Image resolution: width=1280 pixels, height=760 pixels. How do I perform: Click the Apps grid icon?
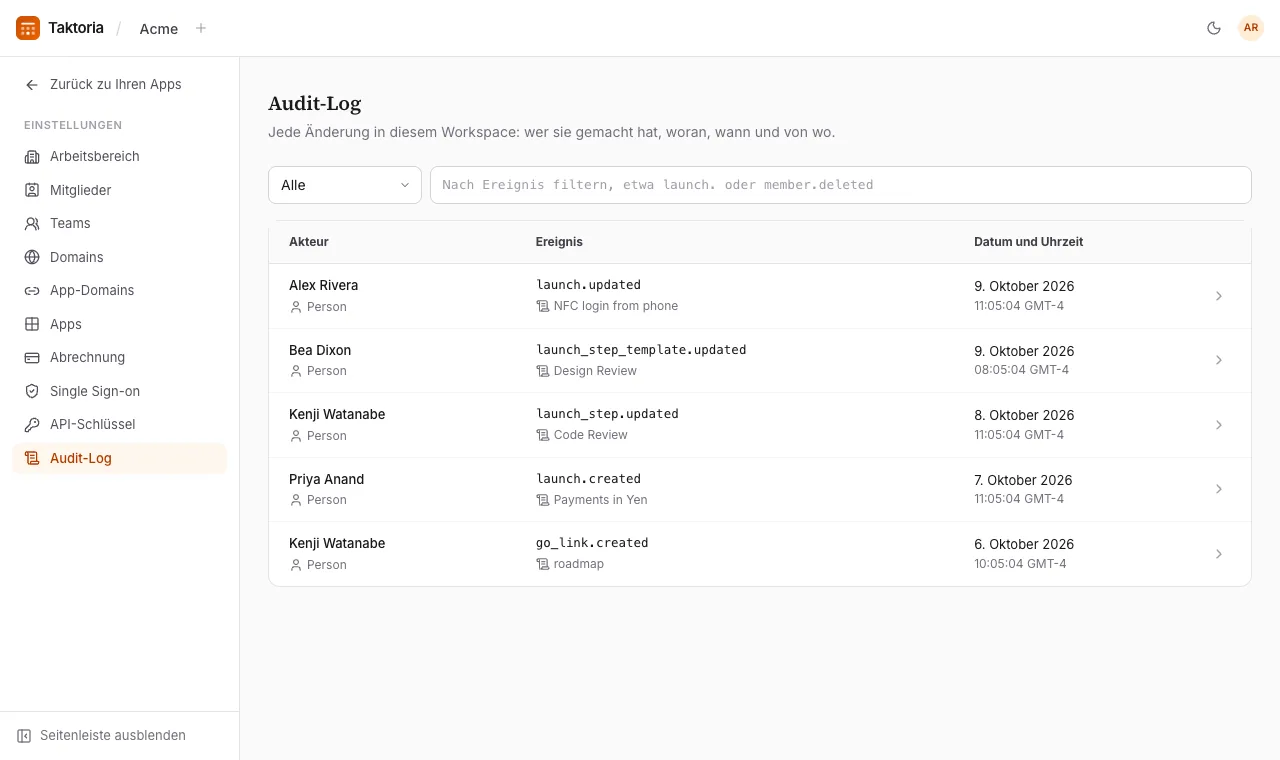click(32, 324)
